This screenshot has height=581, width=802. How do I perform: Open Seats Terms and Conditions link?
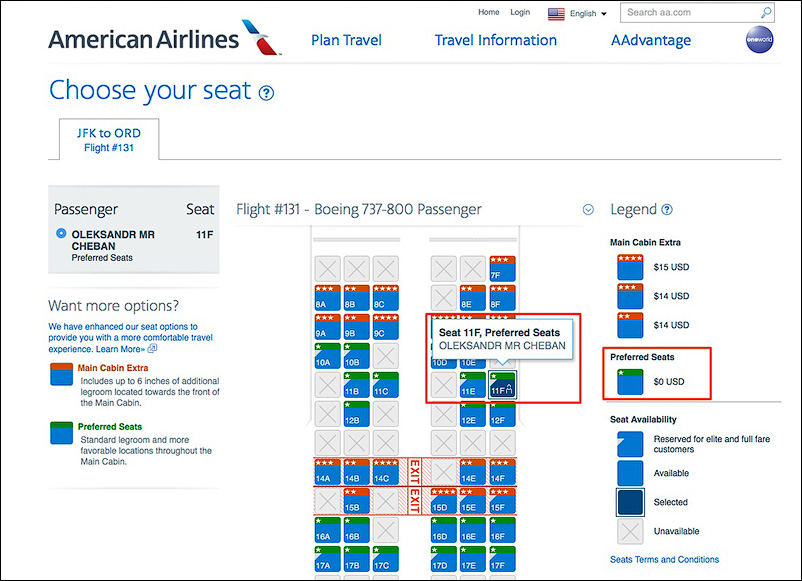664,560
